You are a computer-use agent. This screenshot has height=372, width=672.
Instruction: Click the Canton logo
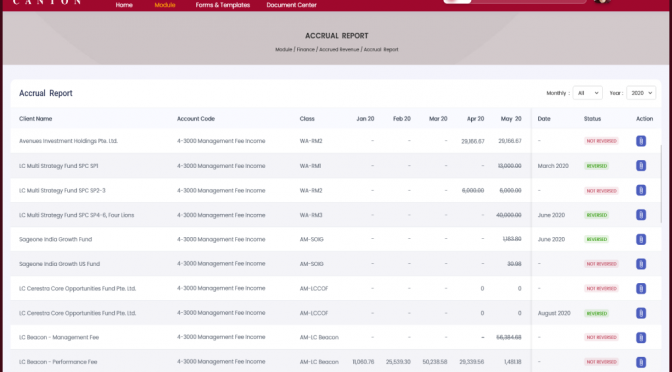tap(47, 2)
